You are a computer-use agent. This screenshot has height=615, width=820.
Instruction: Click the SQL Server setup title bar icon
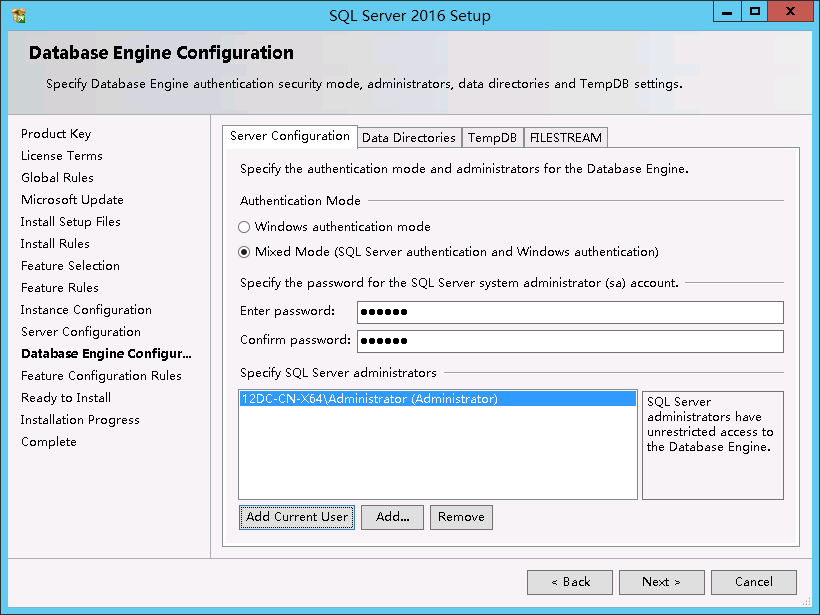pos(18,16)
